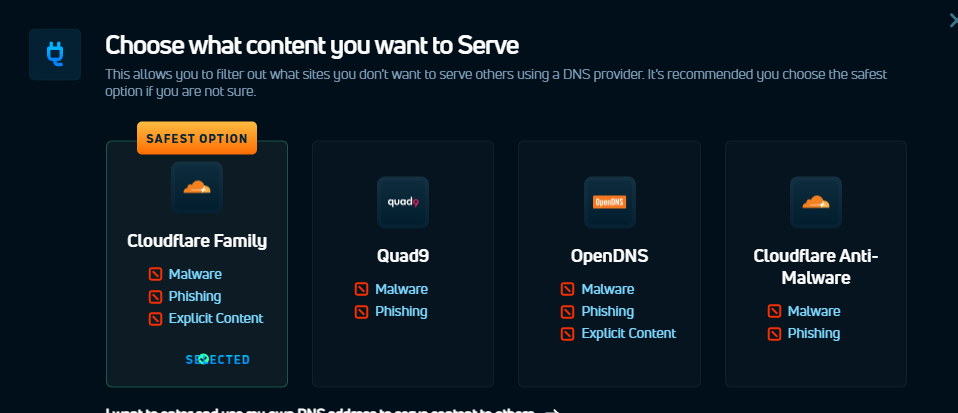Click the blue plug icon in header
Screen dimensions: 958x413
pyautogui.click(x=55, y=54)
